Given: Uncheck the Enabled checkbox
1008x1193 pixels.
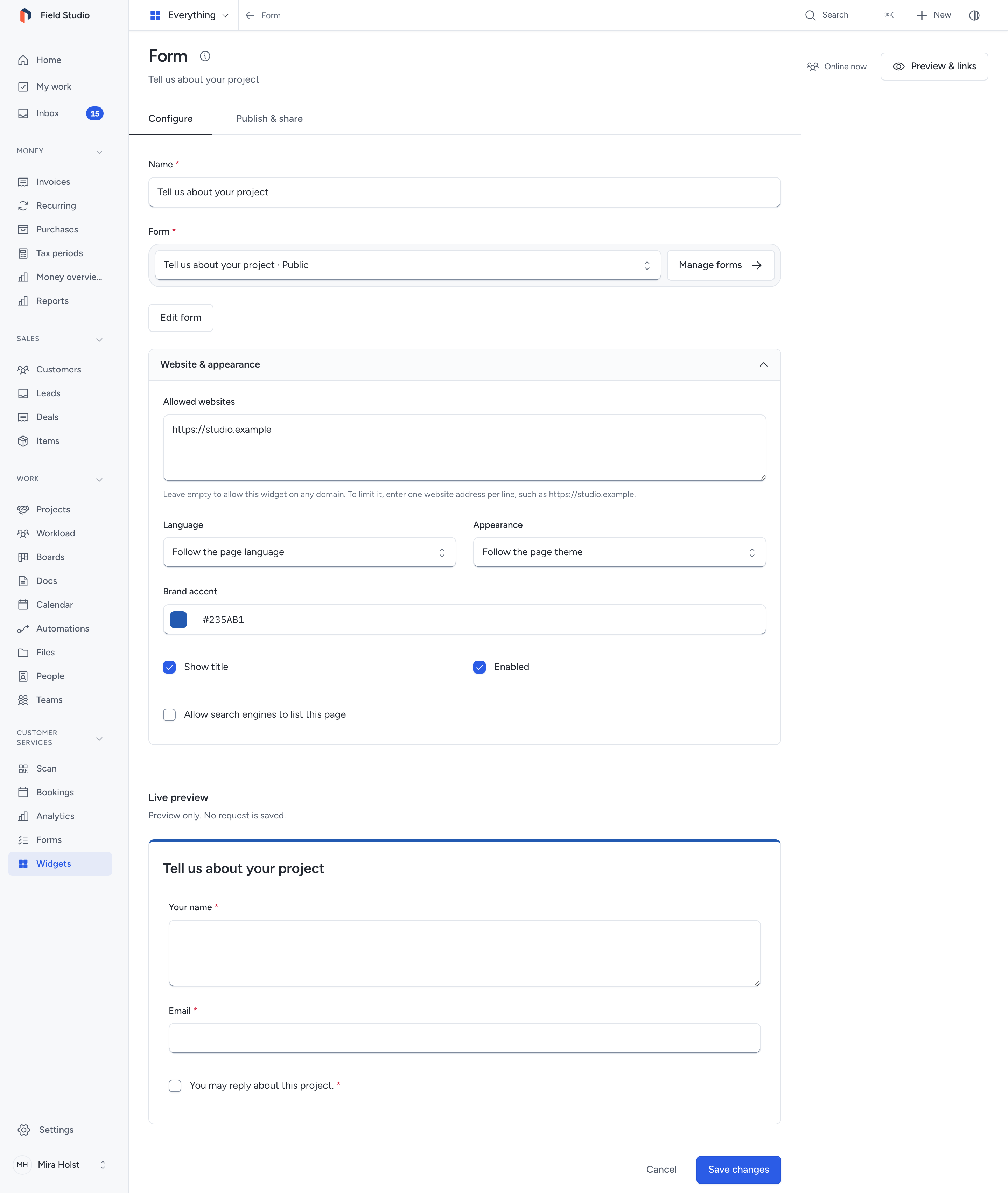Looking at the screenshot, I should 479,667.
